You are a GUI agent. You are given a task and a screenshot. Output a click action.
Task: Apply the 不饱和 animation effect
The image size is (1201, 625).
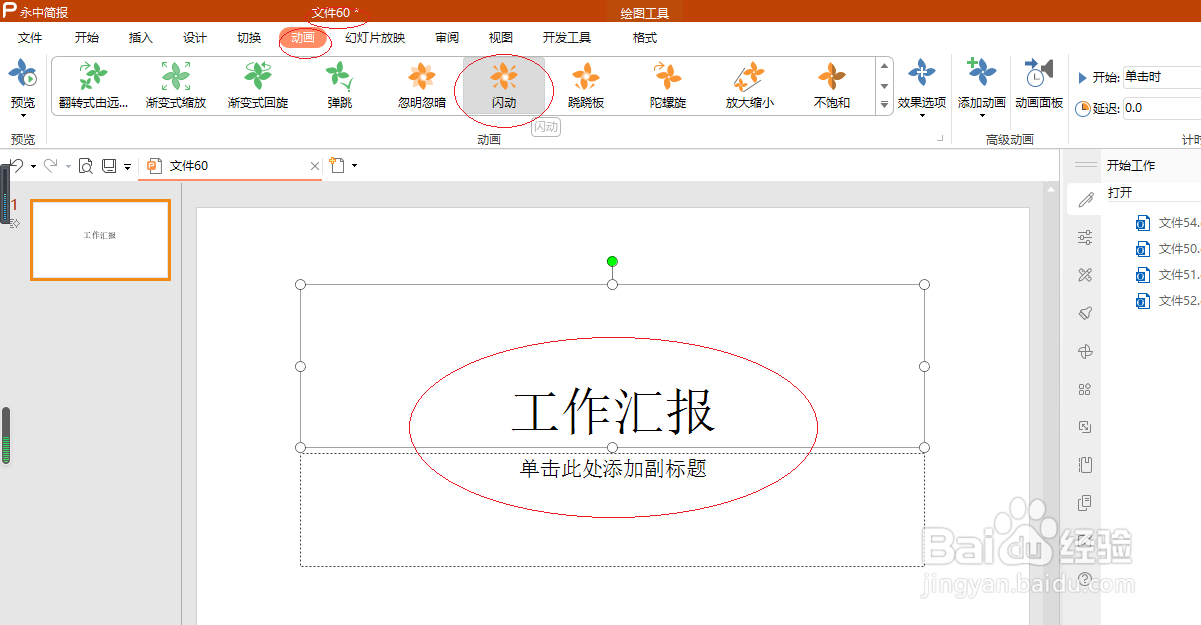click(830, 85)
